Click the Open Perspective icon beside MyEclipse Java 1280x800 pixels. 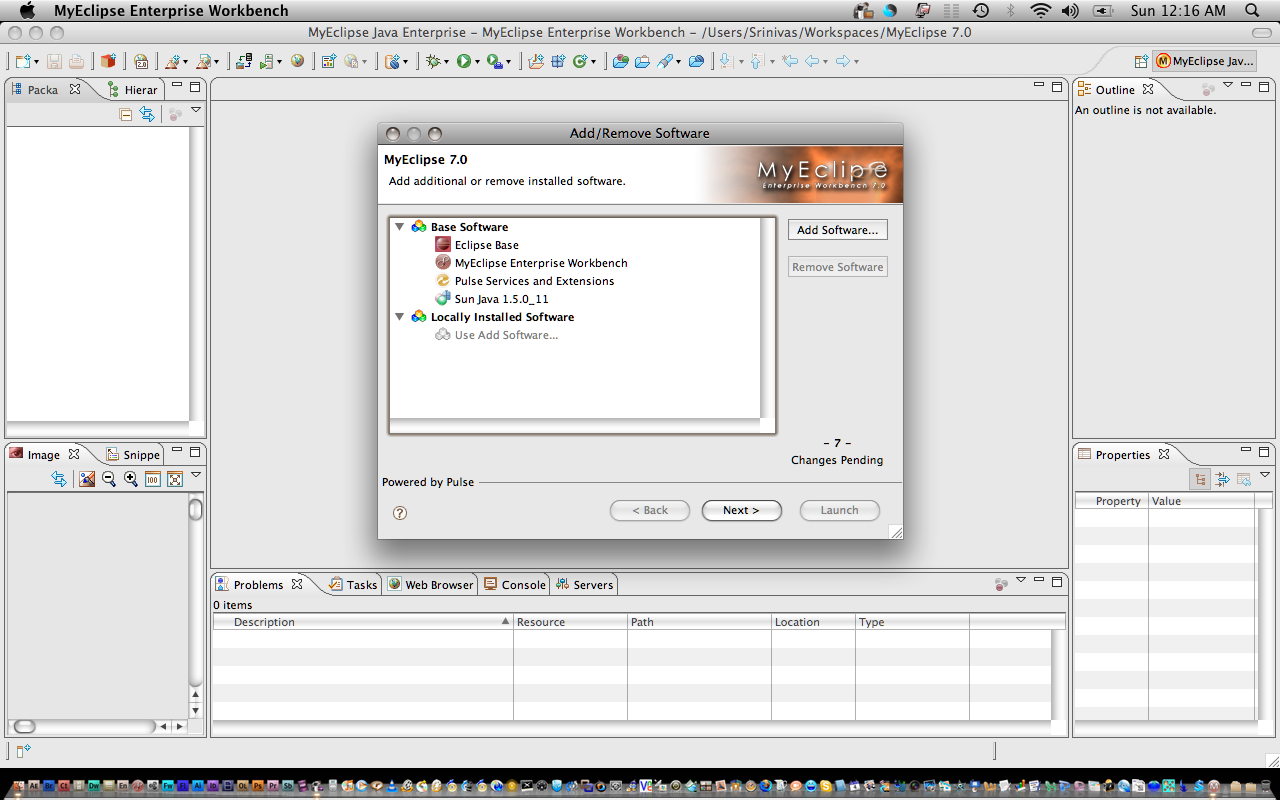[1140, 61]
